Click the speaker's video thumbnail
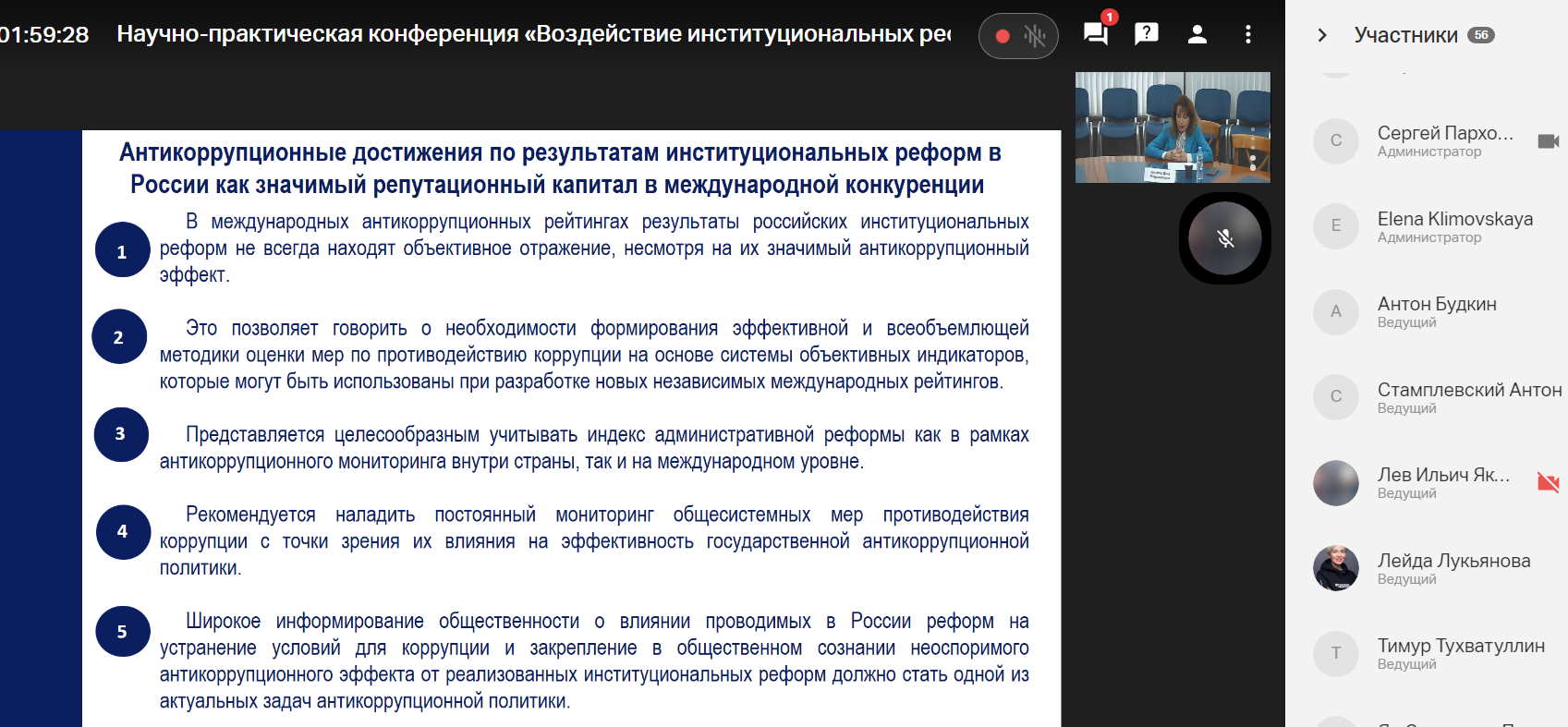Image resolution: width=1568 pixels, height=727 pixels. point(1172,127)
